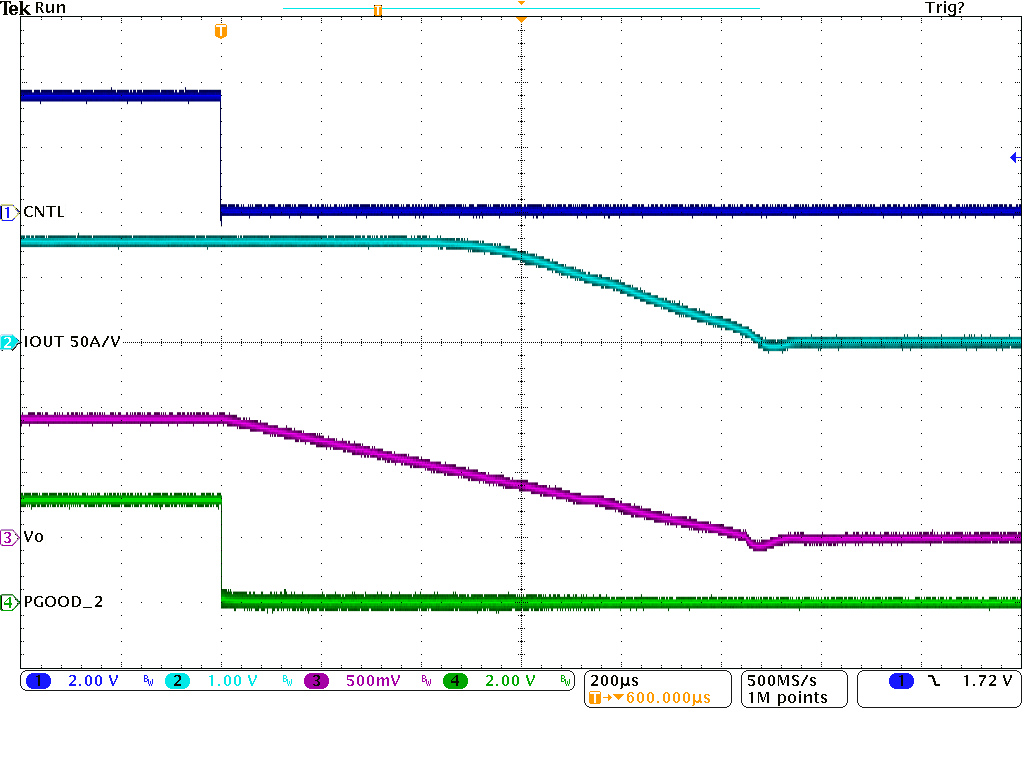Click the Run acquisition status label
The height and width of the screenshot is (768, 1024).
click(51, 8)
